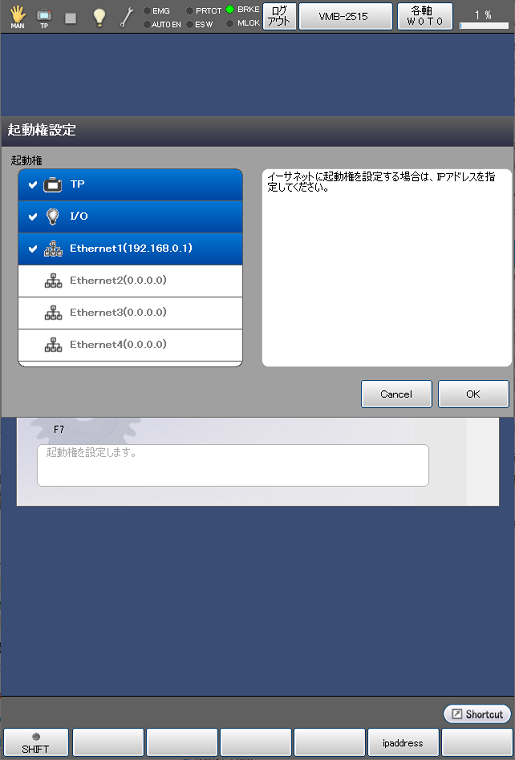Viewport: 515px width, 760px height.
Task: Confirm the dialog with OK
Action: point(473,394)
